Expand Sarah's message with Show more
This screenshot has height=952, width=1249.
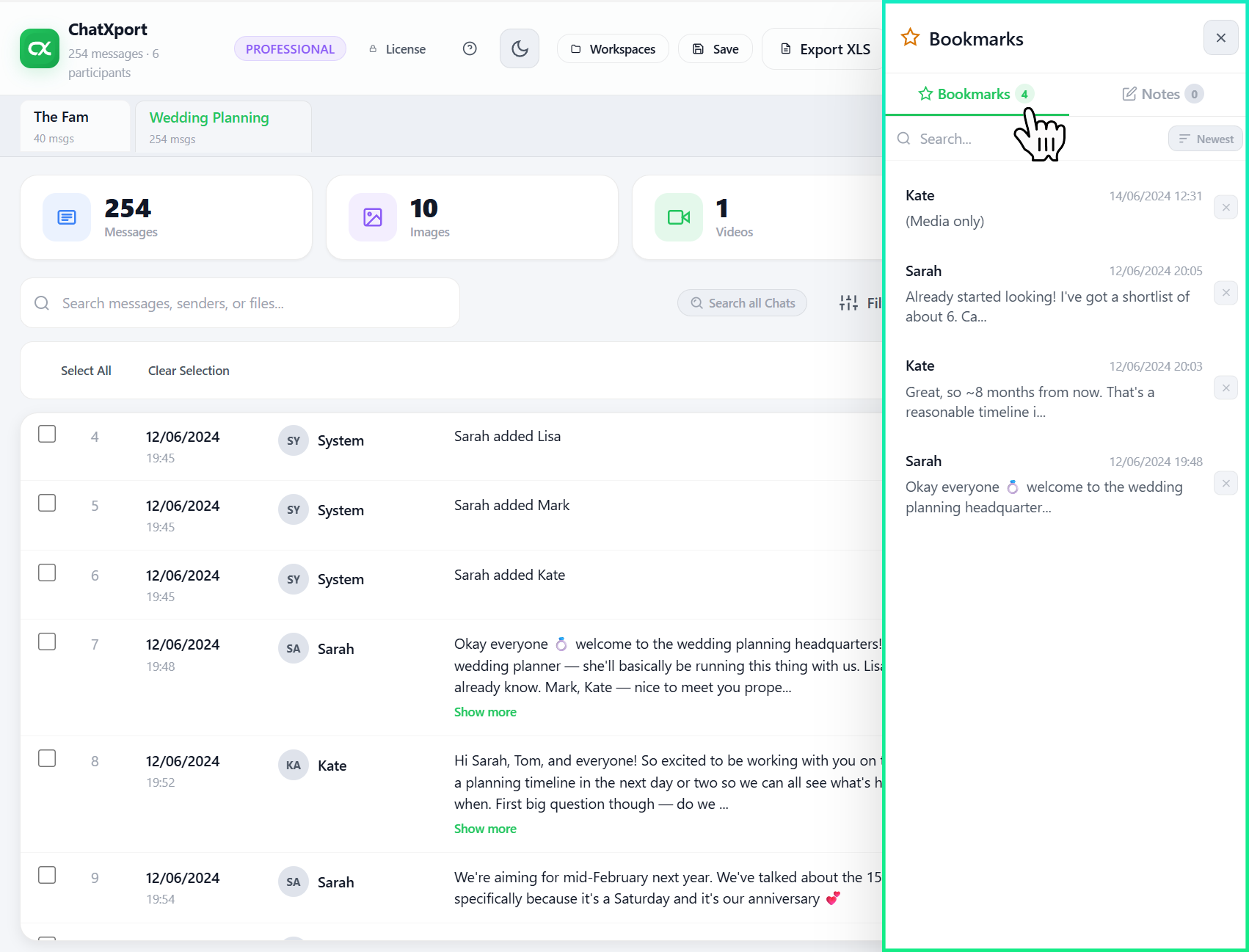point(485,712)
